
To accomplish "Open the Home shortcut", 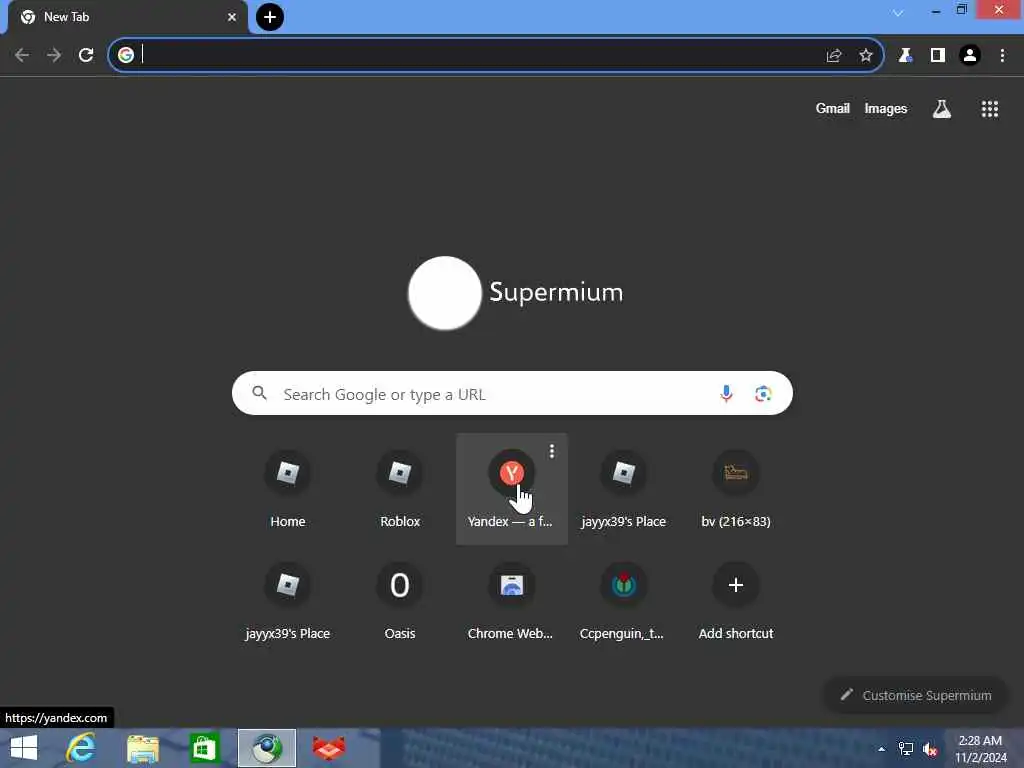I will (x=288, y=489).
